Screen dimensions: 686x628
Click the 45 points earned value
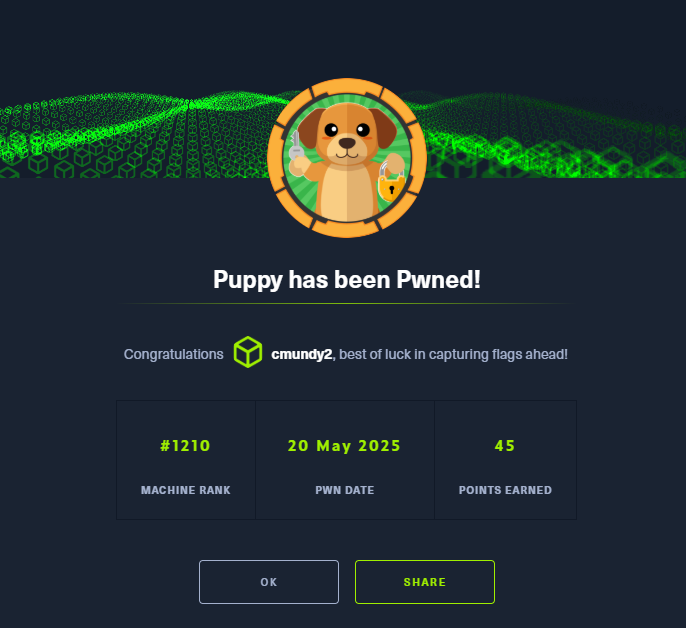coord(505,446)
